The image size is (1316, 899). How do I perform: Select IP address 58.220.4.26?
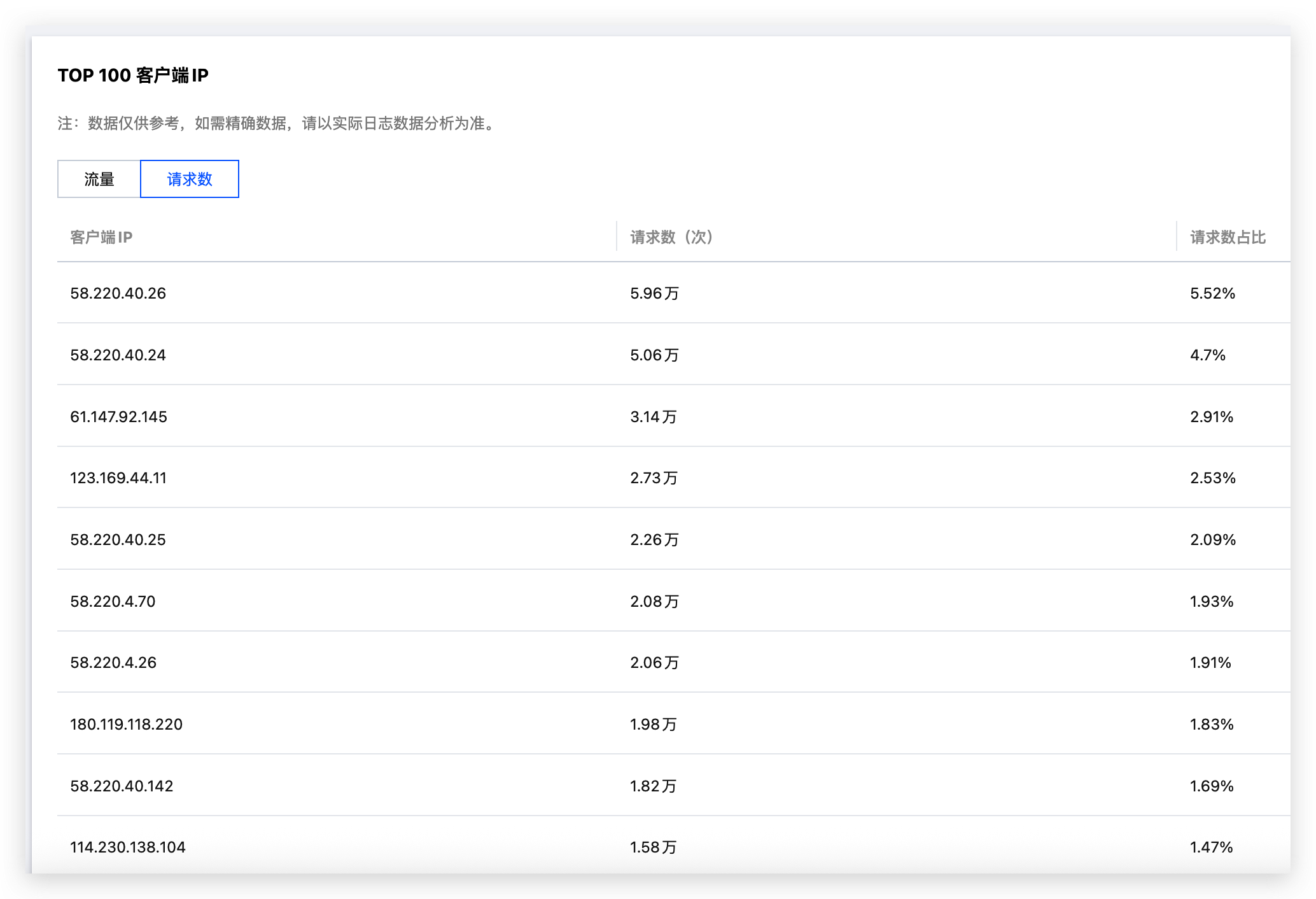point(113,663)
